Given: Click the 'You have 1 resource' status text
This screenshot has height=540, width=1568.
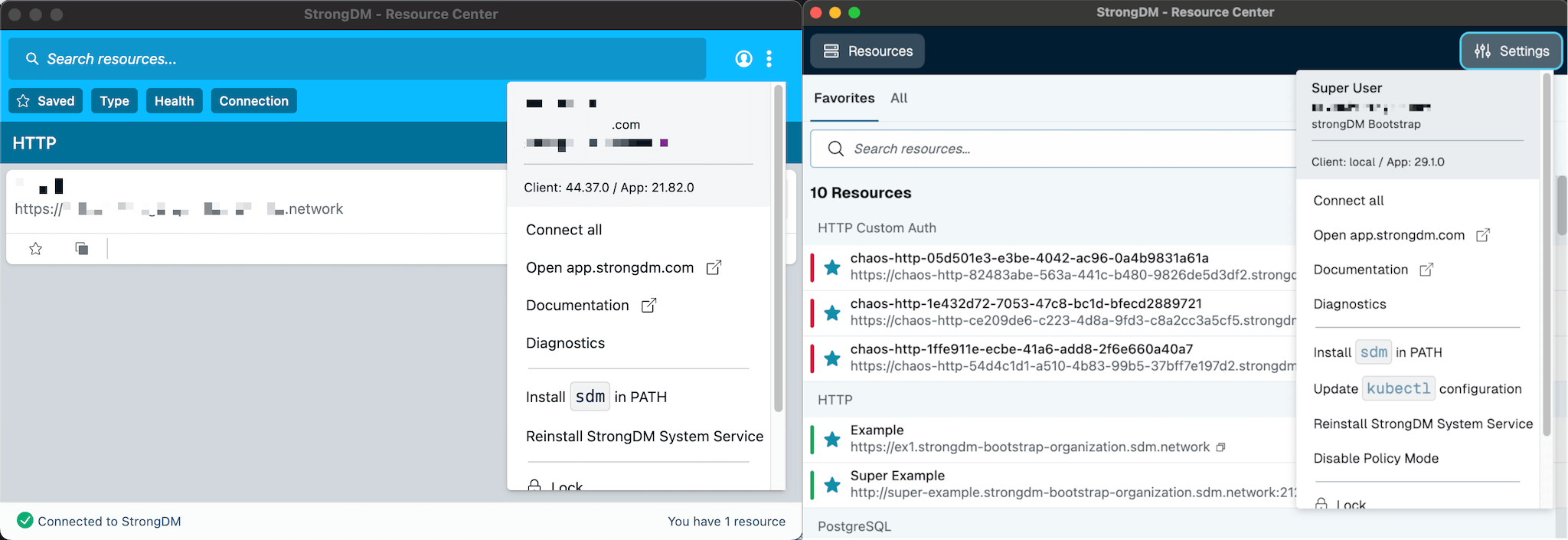Looking at the screenshot, I should pyautogui.click(x=727, y=522).
